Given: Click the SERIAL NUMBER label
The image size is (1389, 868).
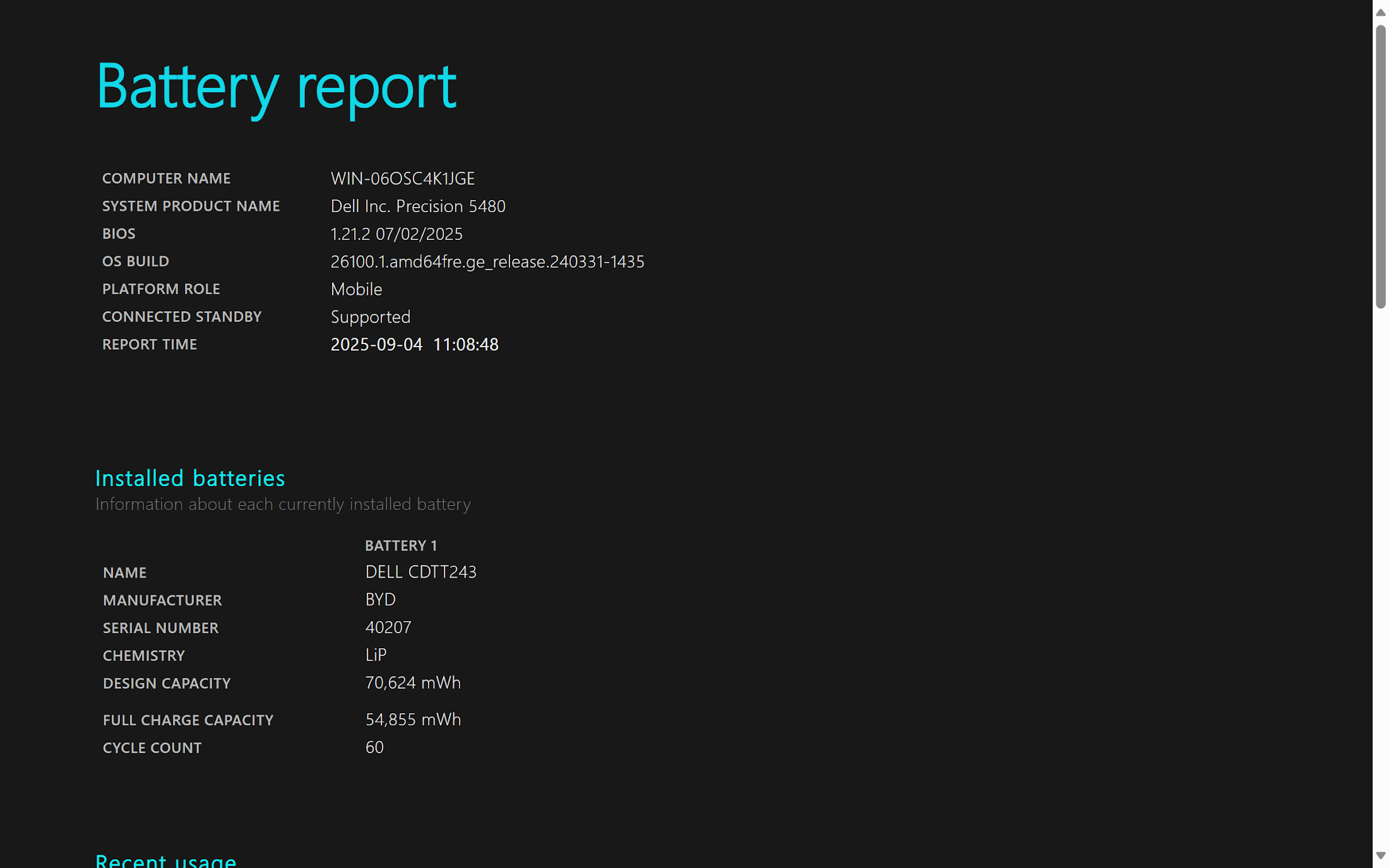Looking at the screenshot, I should click(160, 629).
